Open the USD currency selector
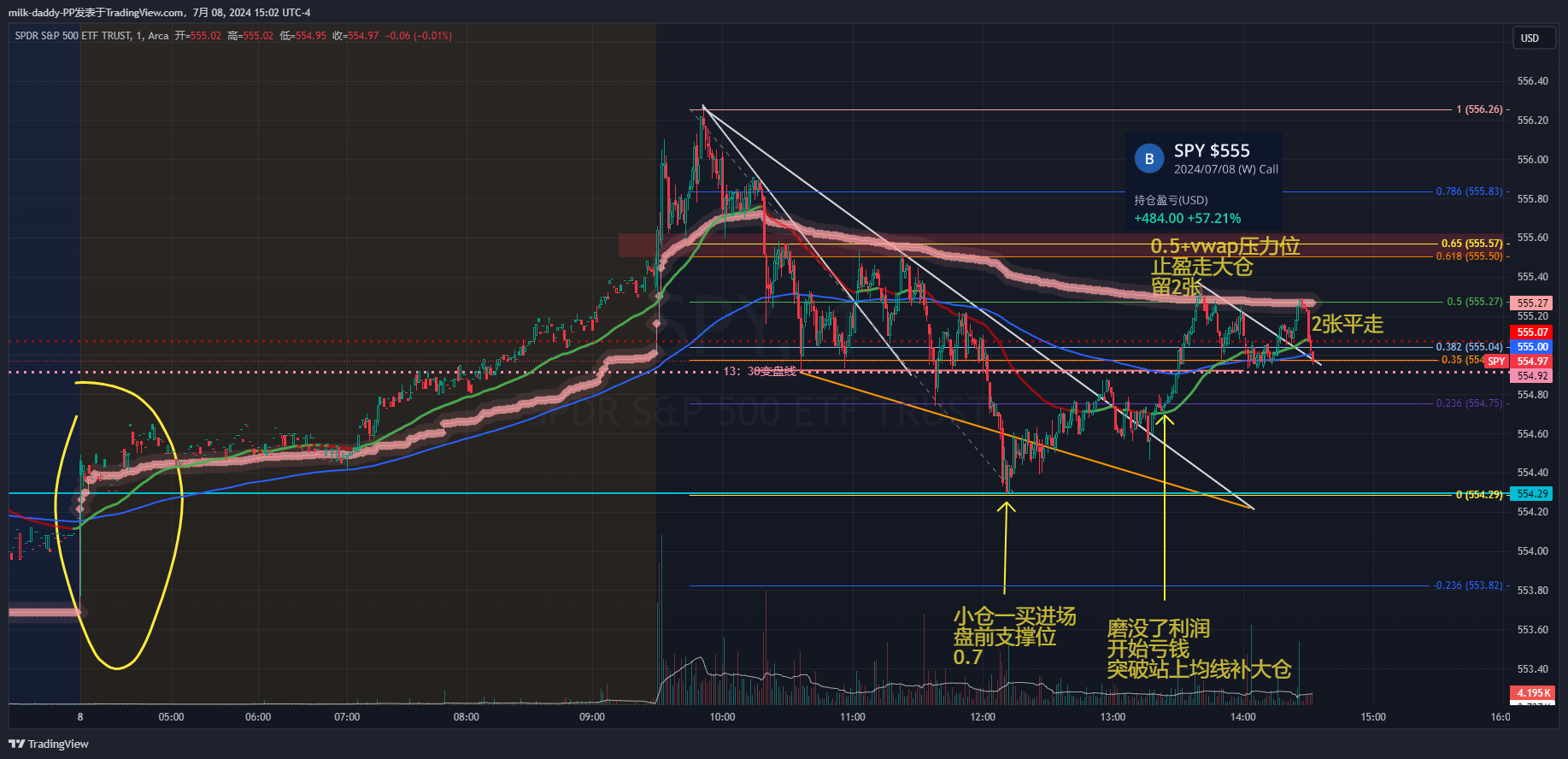1568x759 pixels. point(1530,38)
